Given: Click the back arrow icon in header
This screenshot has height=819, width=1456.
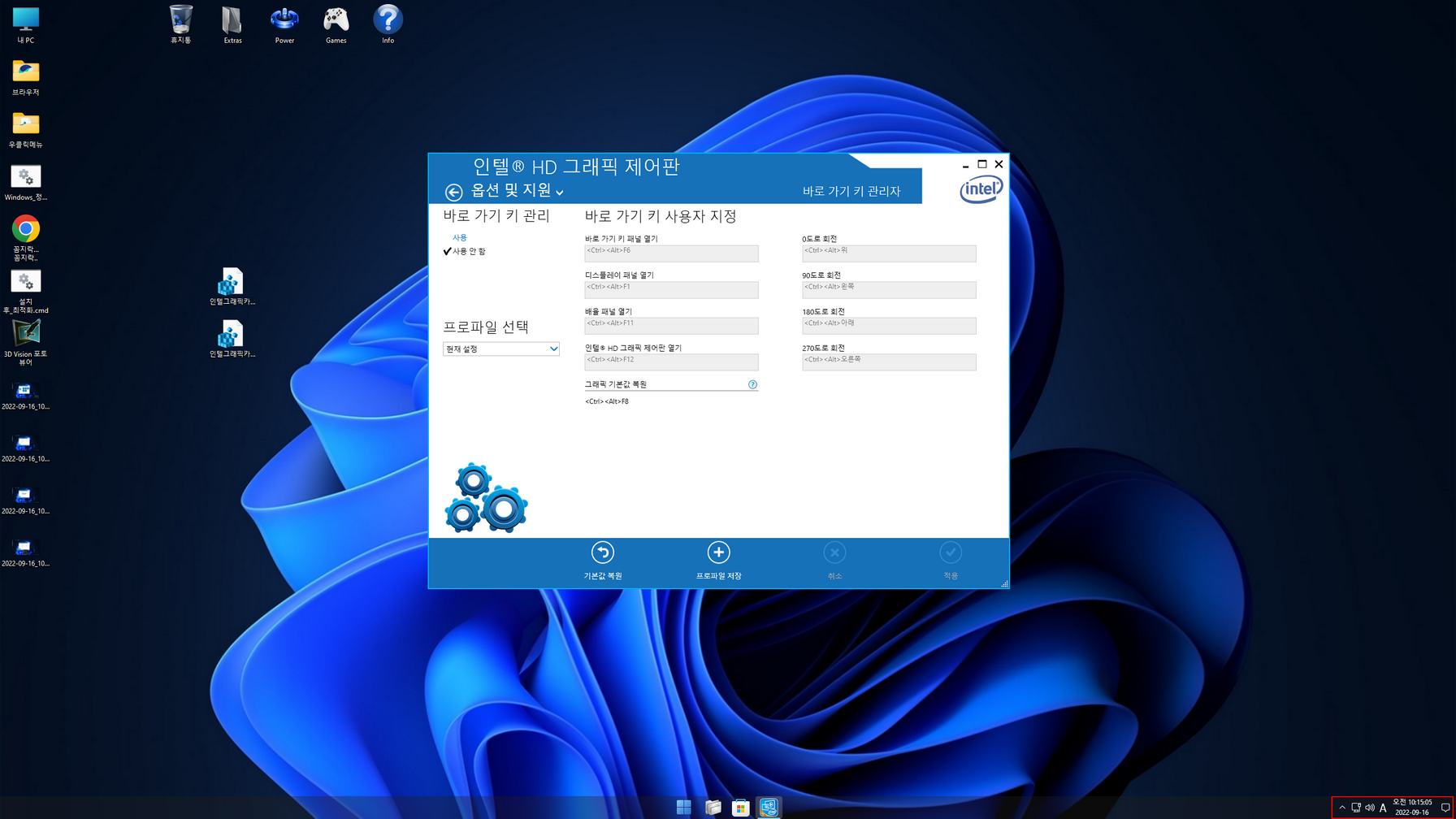Looking at the screenshot, I should 453,191.
